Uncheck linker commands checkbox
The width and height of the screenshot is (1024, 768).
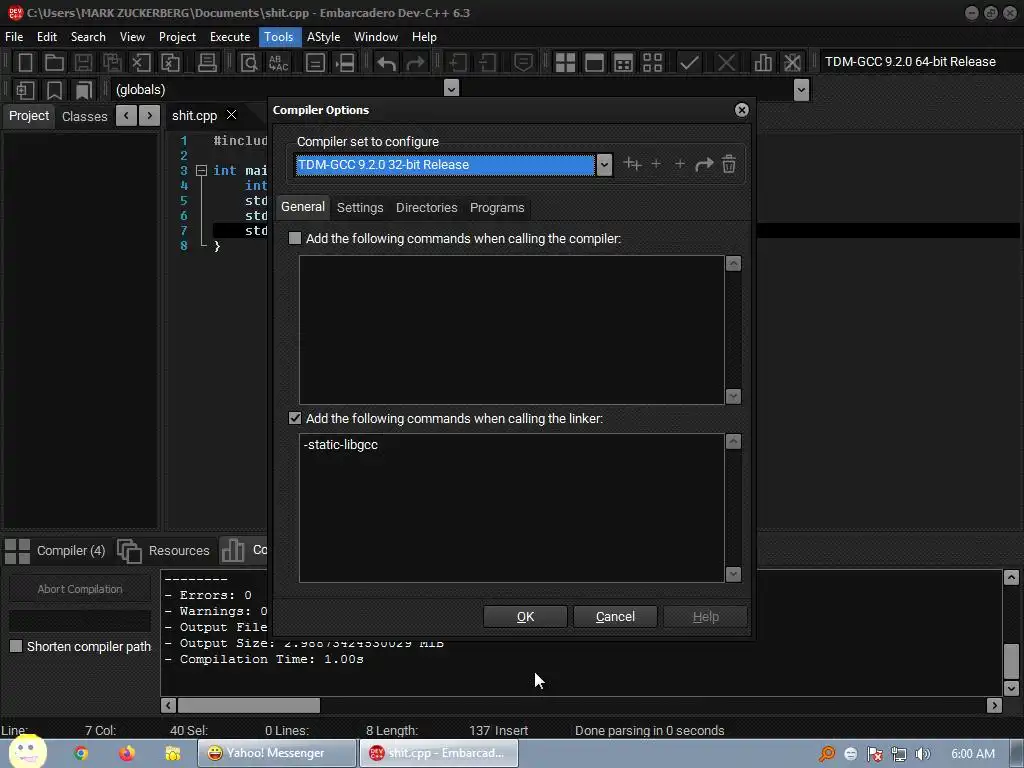pyautogui.click(x=295, y=418)
